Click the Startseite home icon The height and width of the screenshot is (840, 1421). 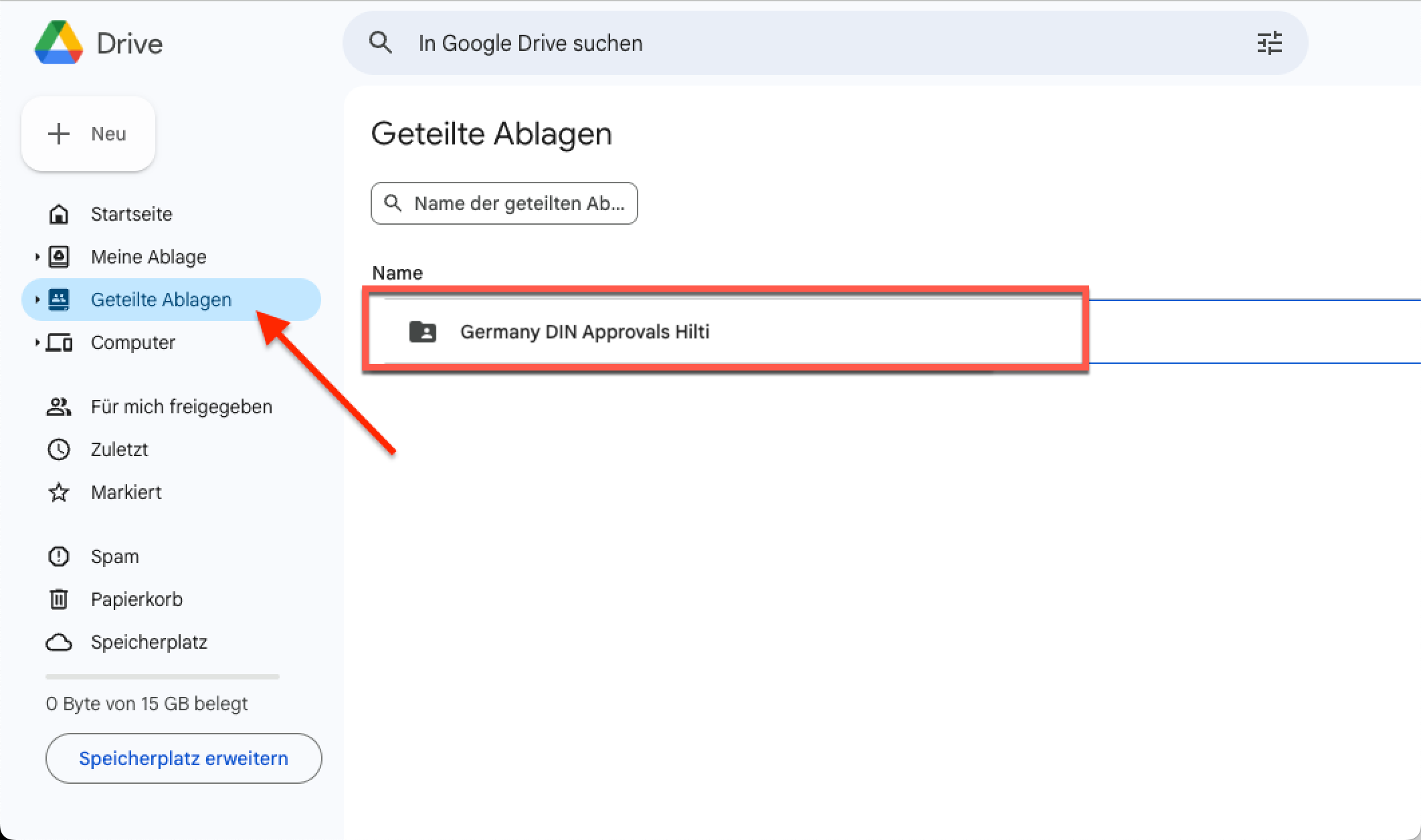coord(59,214)
